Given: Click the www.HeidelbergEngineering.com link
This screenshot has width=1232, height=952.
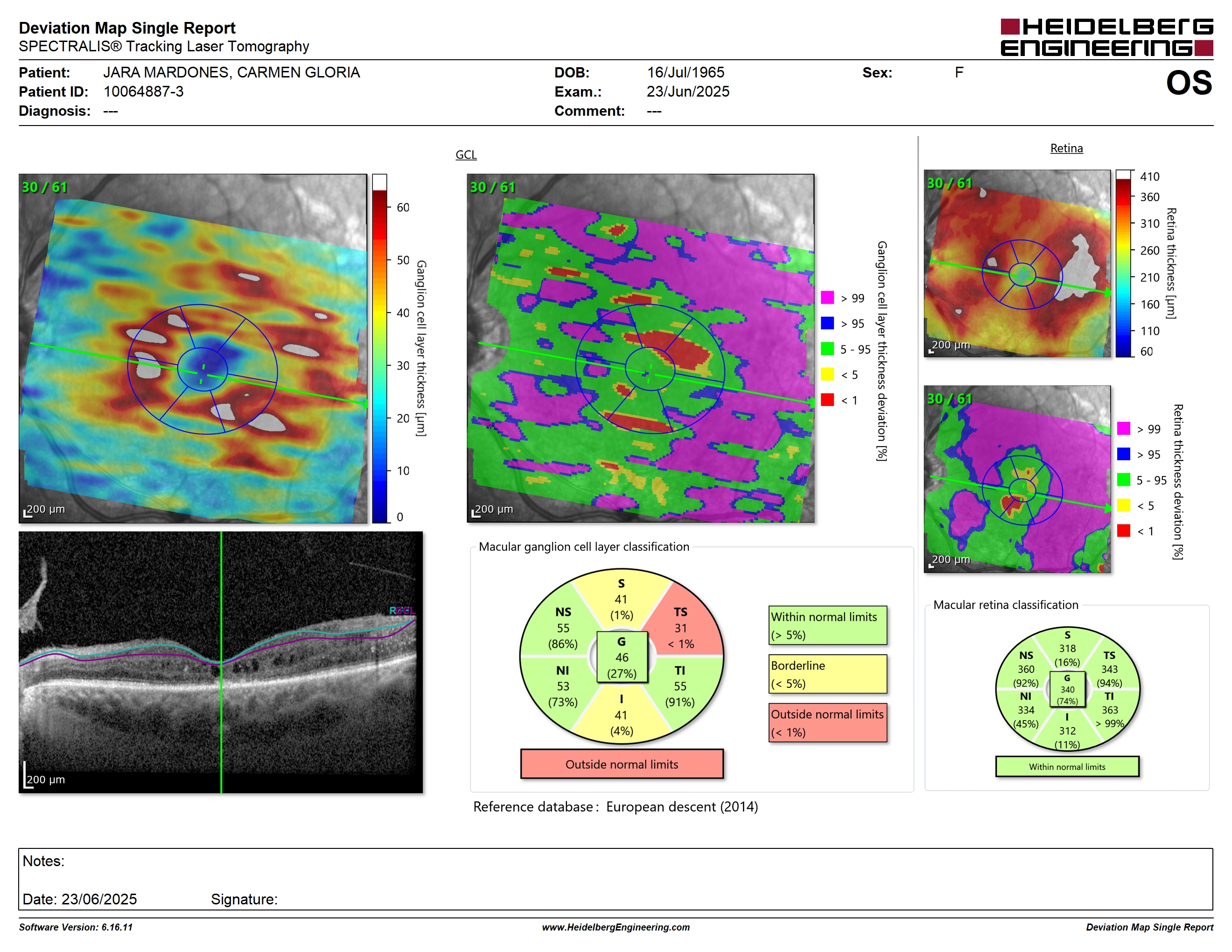Looking at the screenshot, I should click(x=616, y=927).
